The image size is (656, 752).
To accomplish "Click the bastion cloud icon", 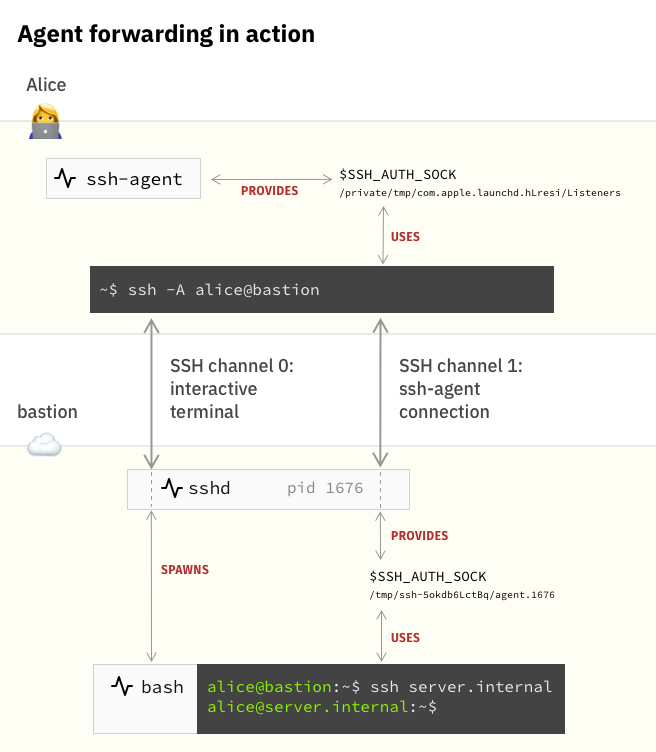I will point(44,445).
